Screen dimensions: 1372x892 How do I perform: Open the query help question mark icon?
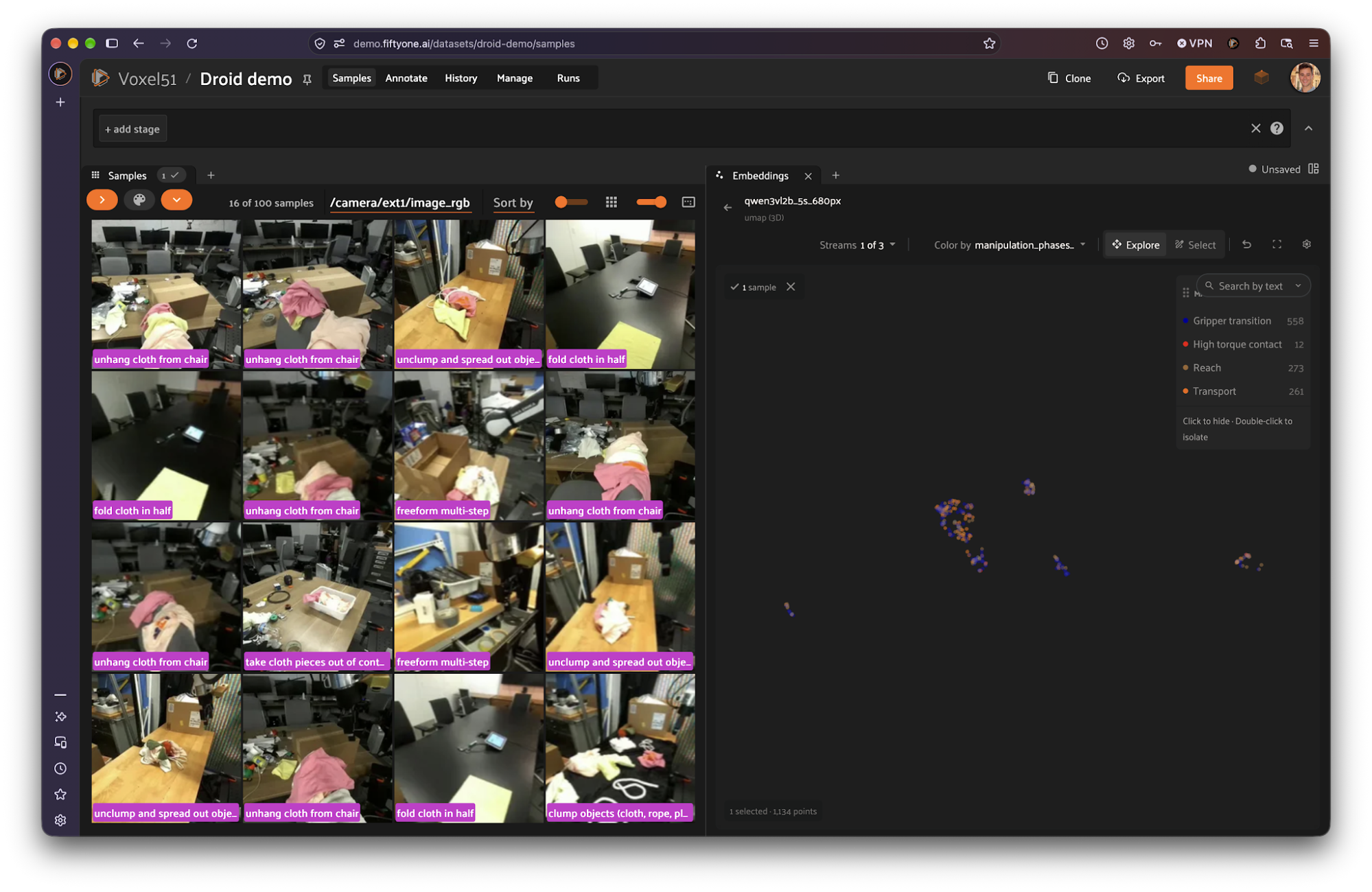(1276, 128)
